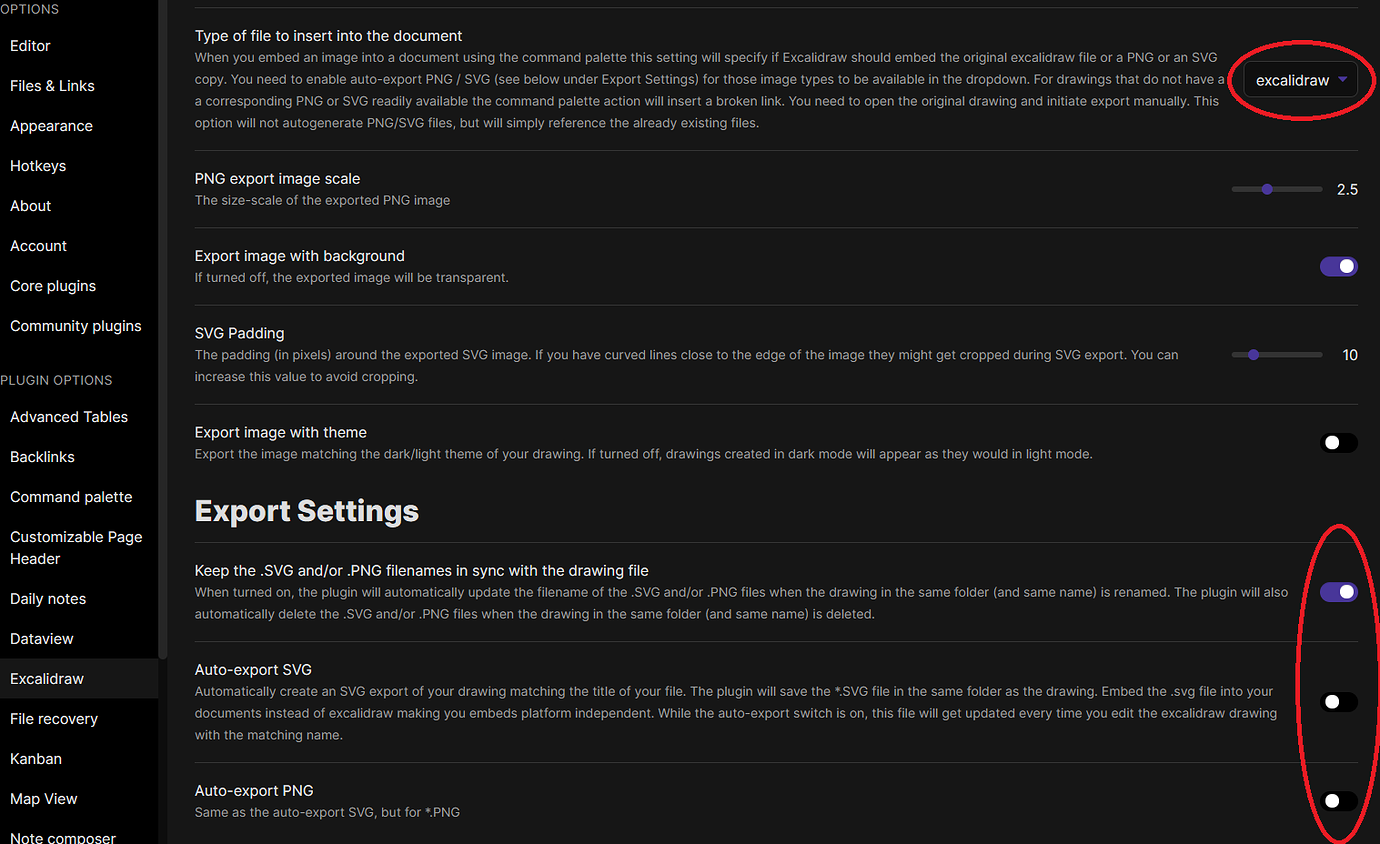Browse Community plugins

[x=75, y=325]
